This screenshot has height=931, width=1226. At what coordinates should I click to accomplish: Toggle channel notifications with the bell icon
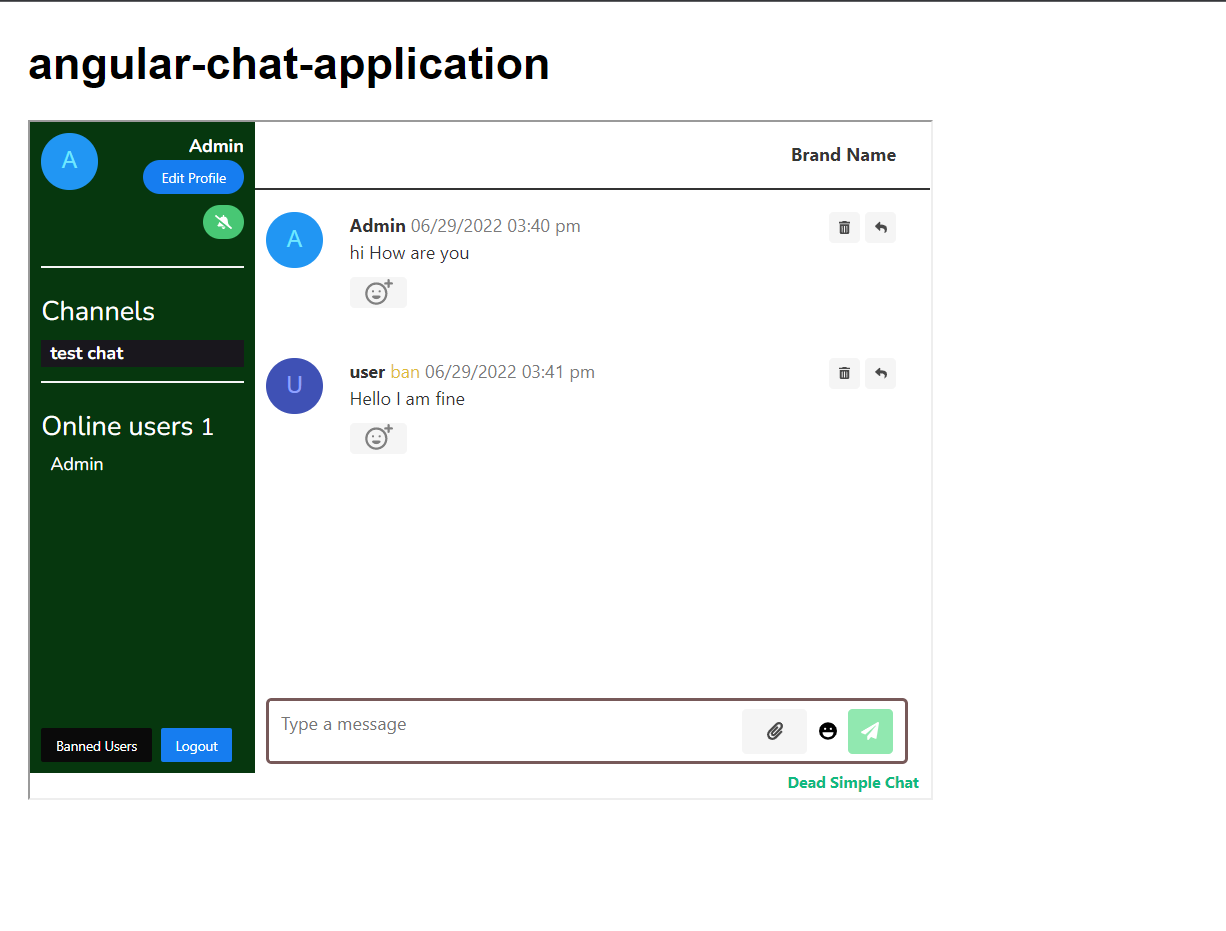tap(223, 222)
